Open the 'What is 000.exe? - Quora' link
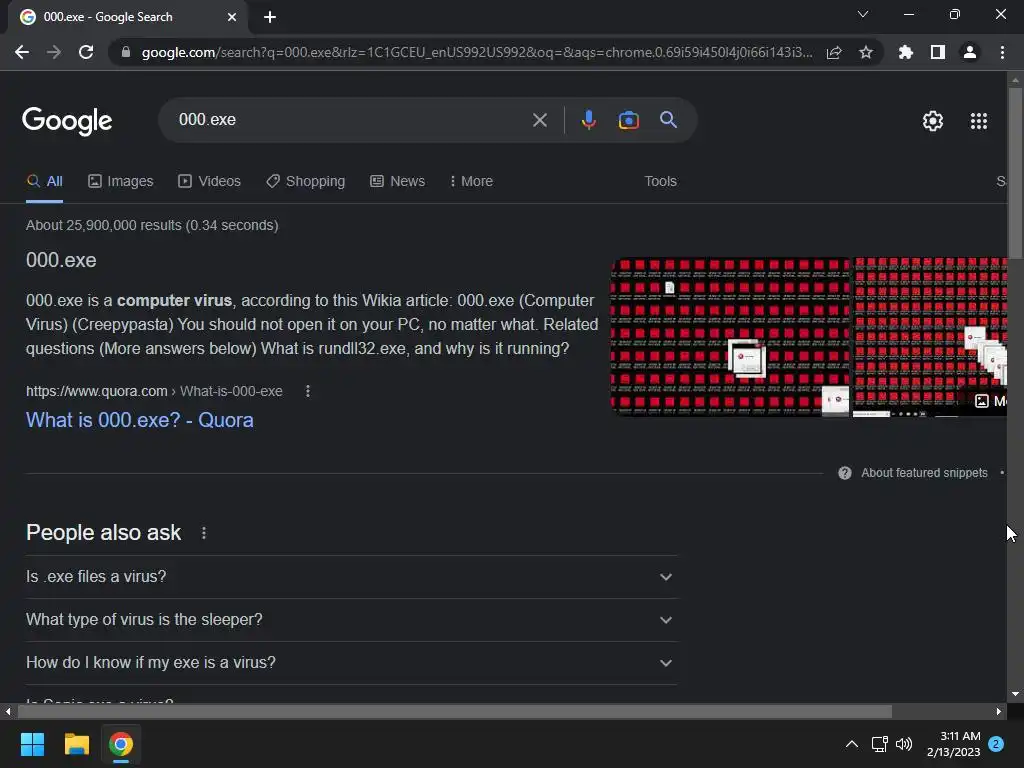 click(x=140, y=420)
